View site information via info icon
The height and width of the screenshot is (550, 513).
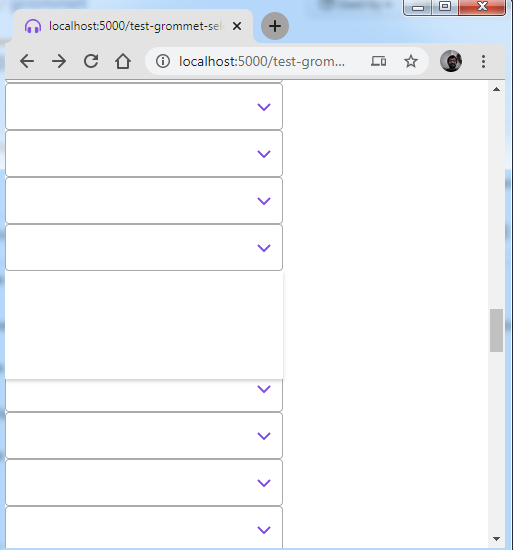tap(163, 61)
